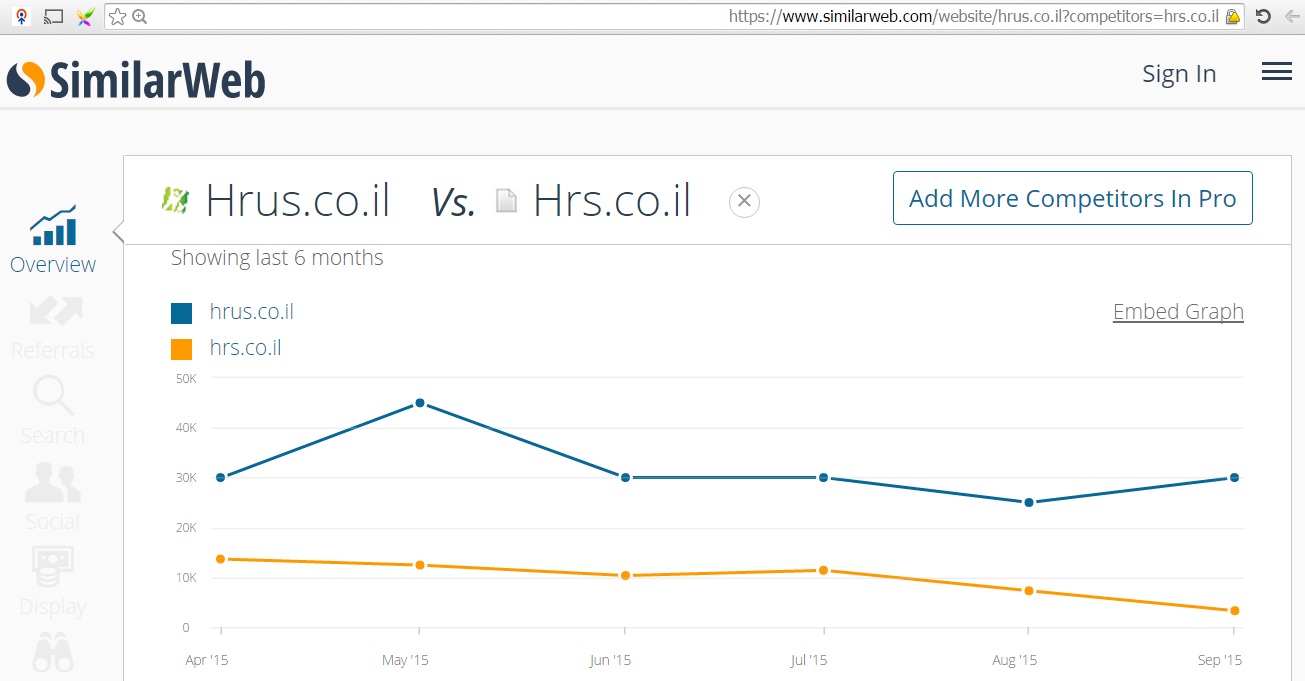Click the colorful butterfly extension icon

(86, 16)
